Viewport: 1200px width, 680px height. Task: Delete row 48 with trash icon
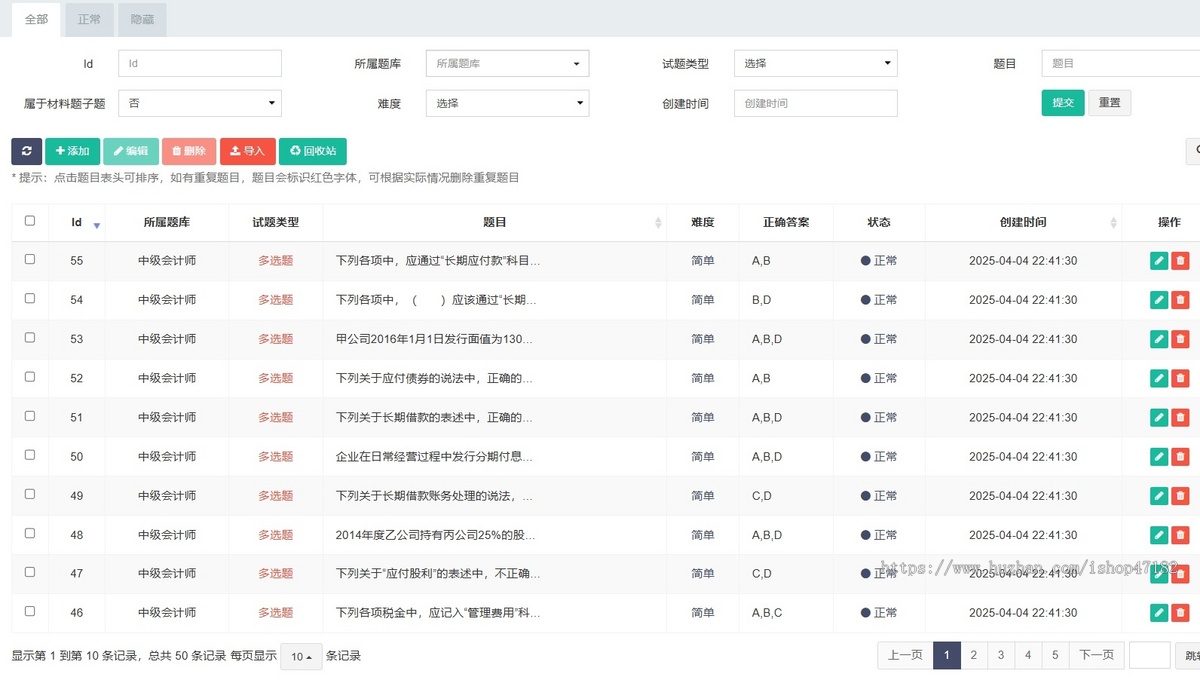[x=1180, y=535]
